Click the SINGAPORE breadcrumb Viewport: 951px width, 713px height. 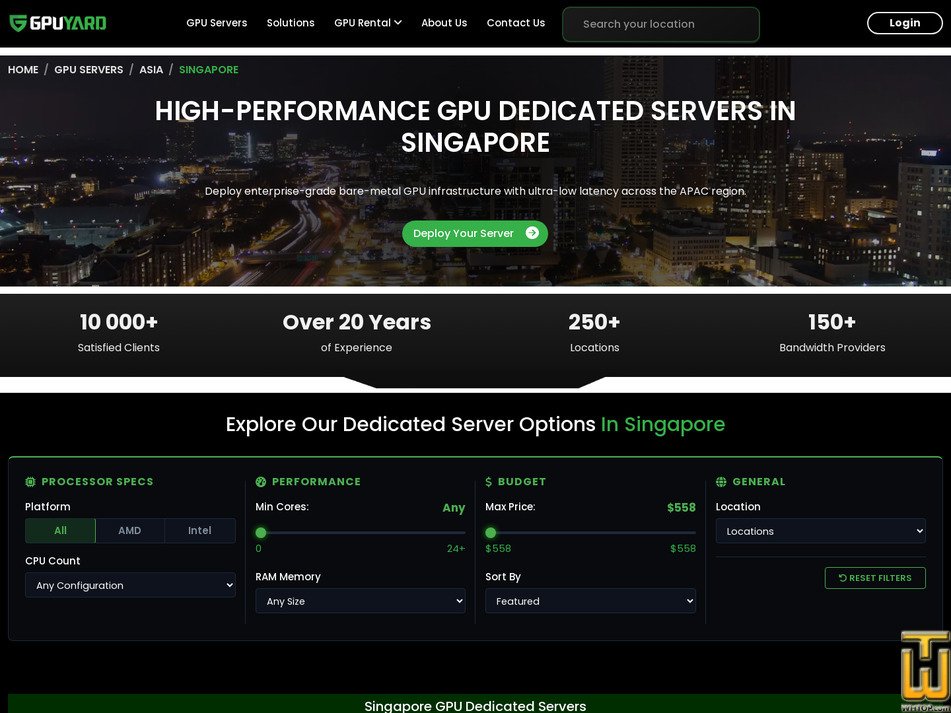tap(209, 70)
